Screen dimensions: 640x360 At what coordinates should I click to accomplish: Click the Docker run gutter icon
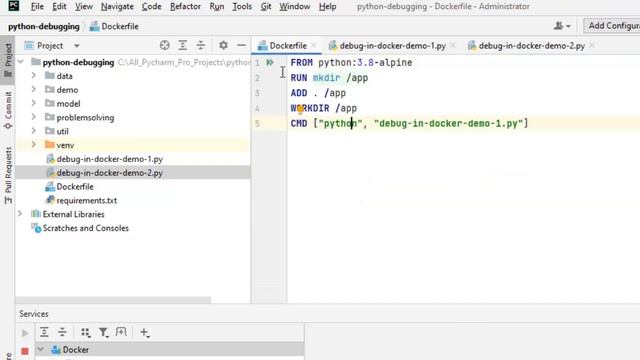click(270, 62)
